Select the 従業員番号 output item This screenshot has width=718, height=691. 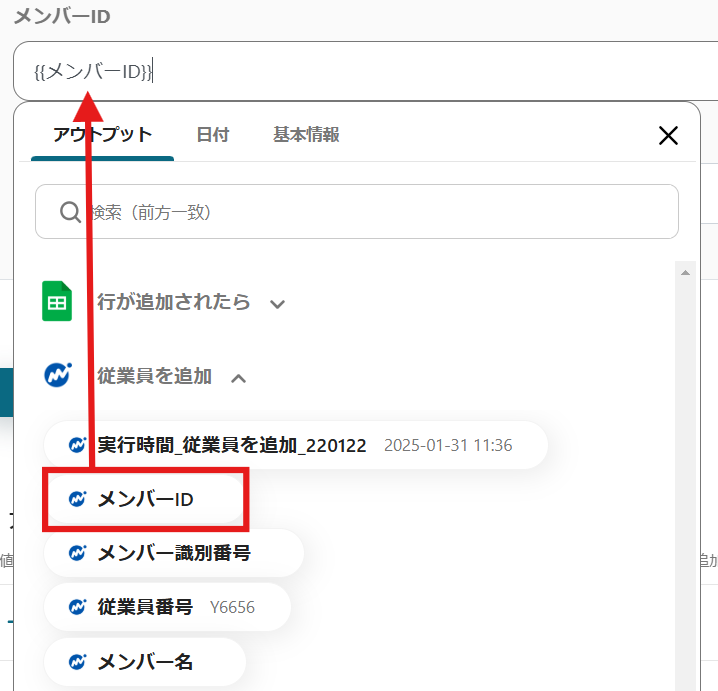(168, 607)
